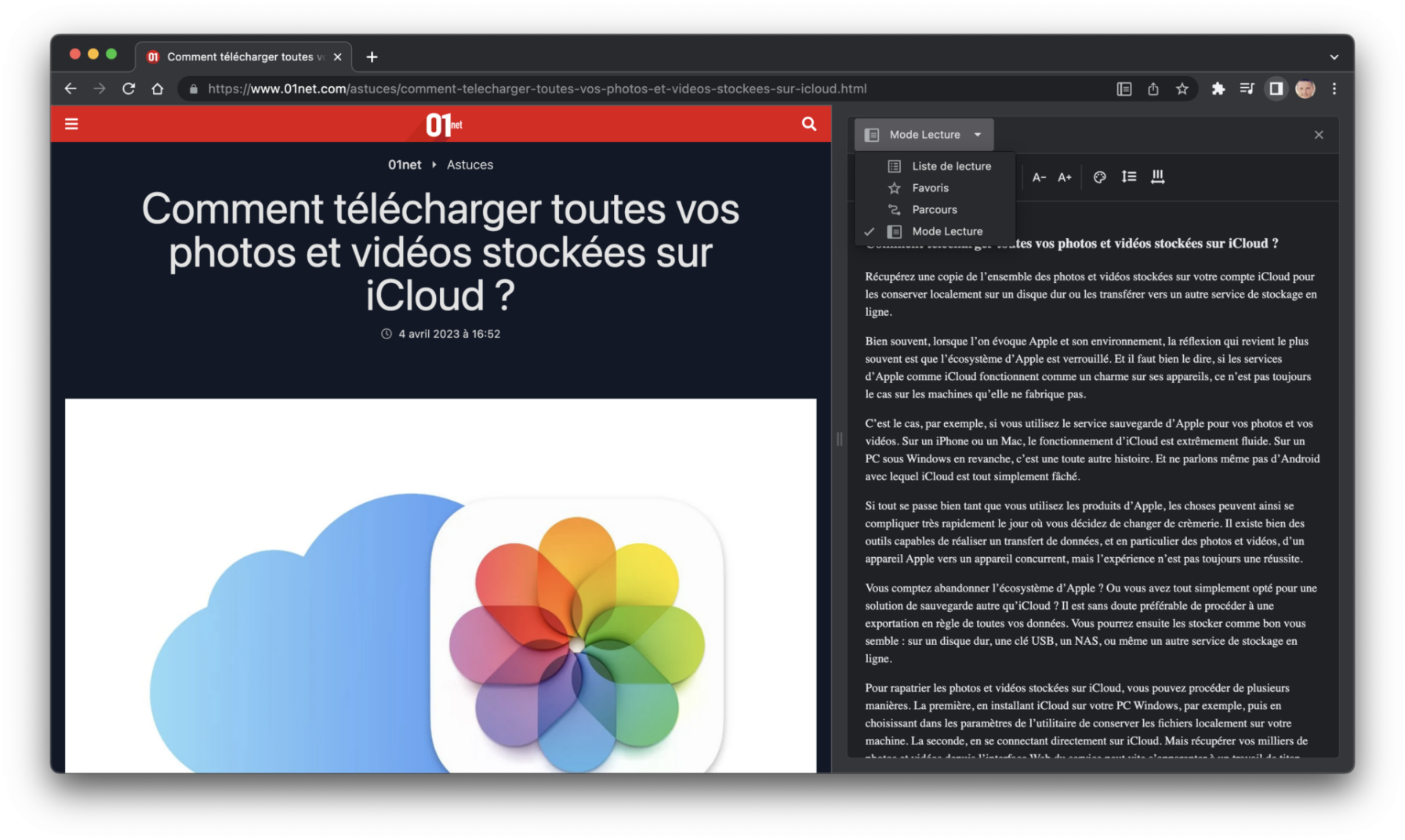
Task: Open the Mode Lecture dropdown
Action: pyautogui.click(x=924, y=135)
